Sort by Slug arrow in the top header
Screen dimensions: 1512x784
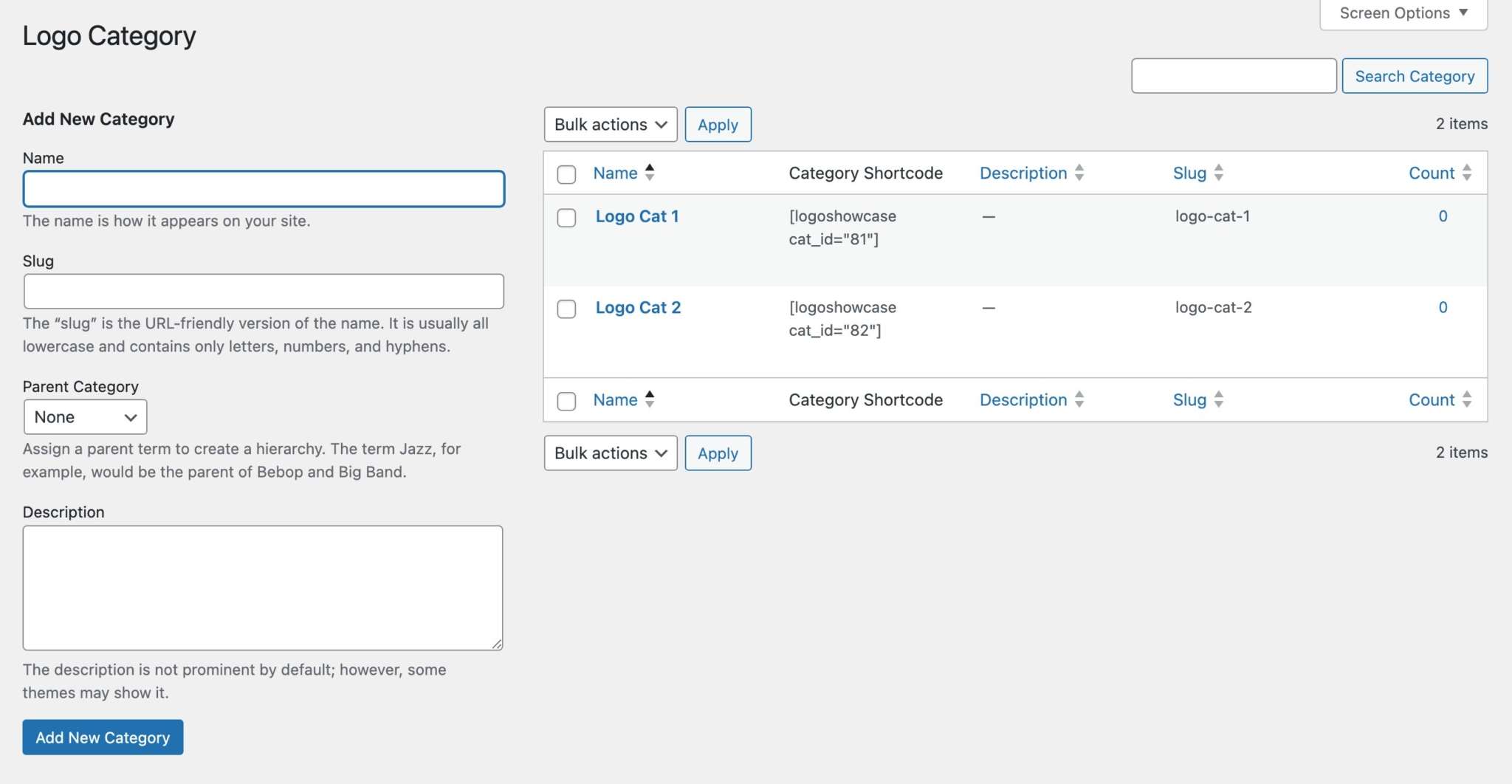pos(1219,173)
